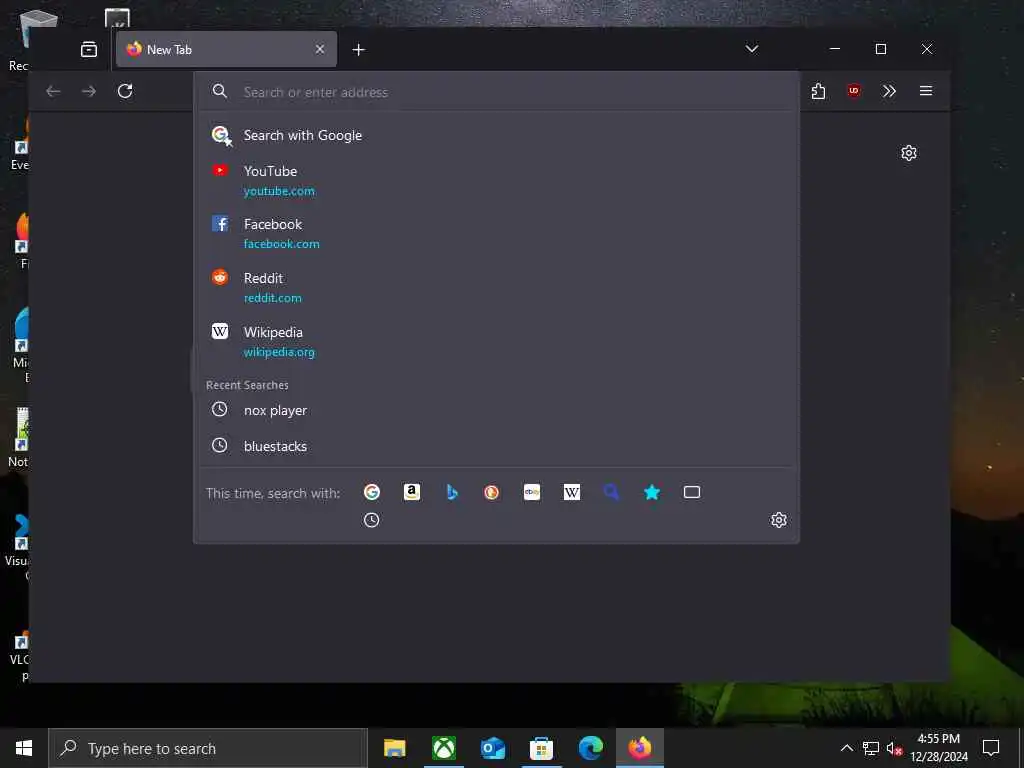Click the muted volume tray icon
1024x768 pixels.
894,748
